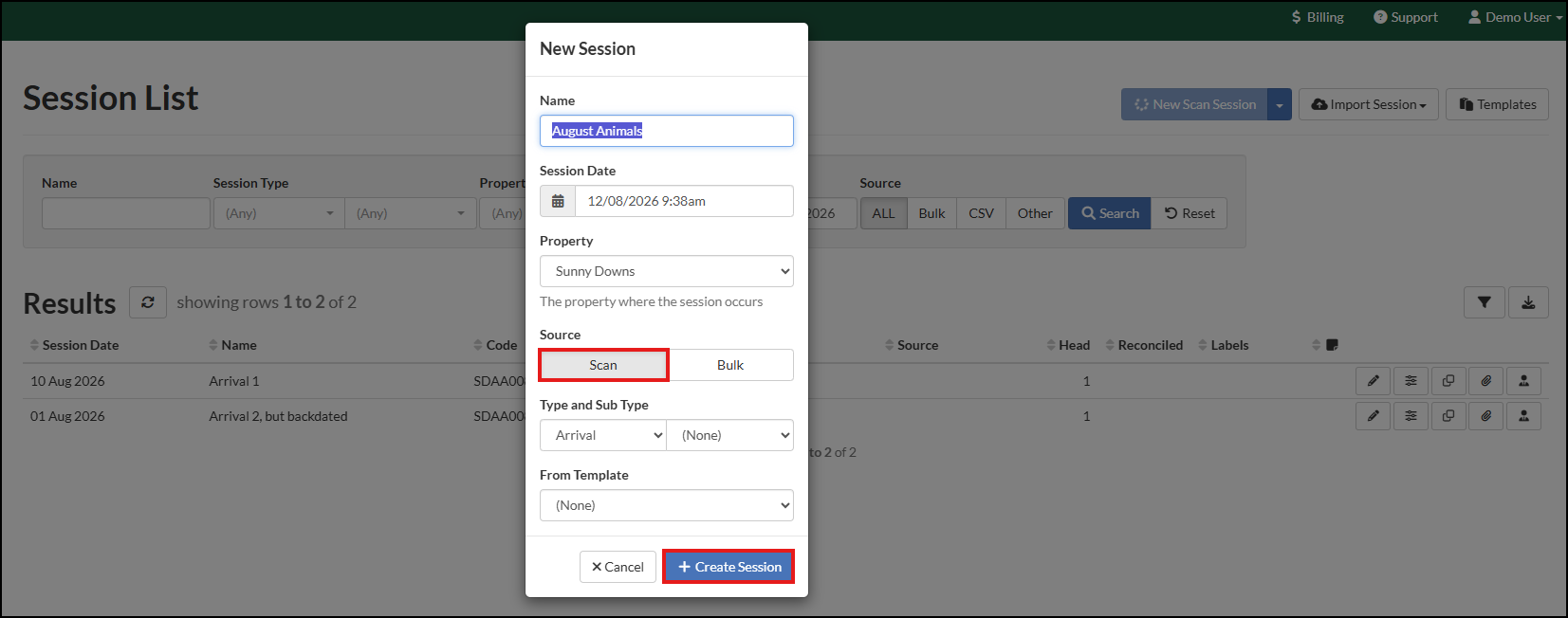Click the Search button
The image size is (1568, 618).
[x=1110, y=213]
